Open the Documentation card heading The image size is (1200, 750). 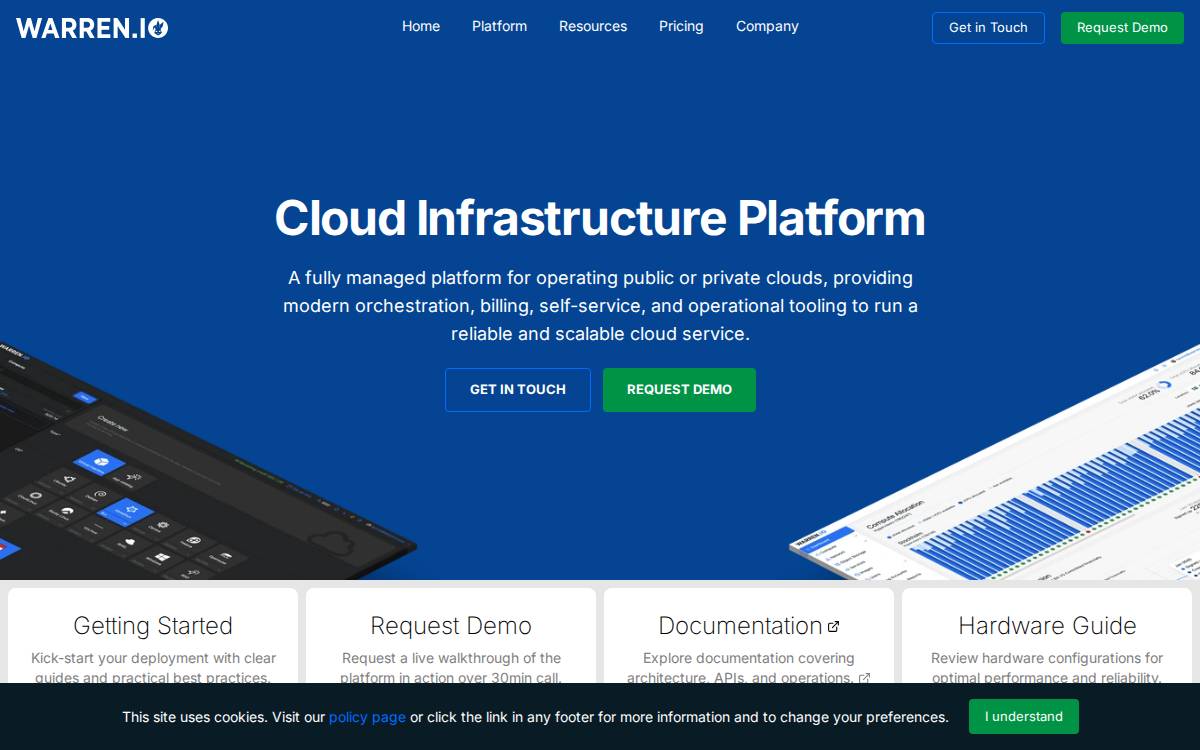coord(740,626)
